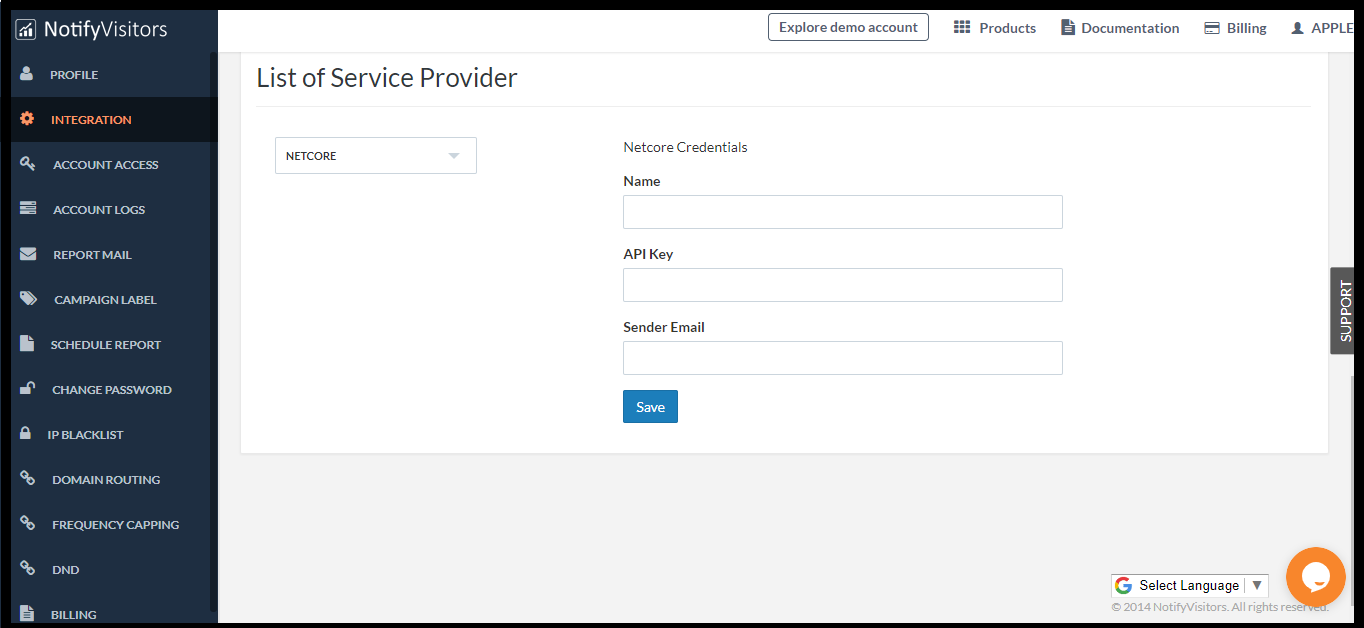This screenshot has height=628, width=1364.
Task: Open the Select Language dropdown
Action: (x=1190, y=585)
